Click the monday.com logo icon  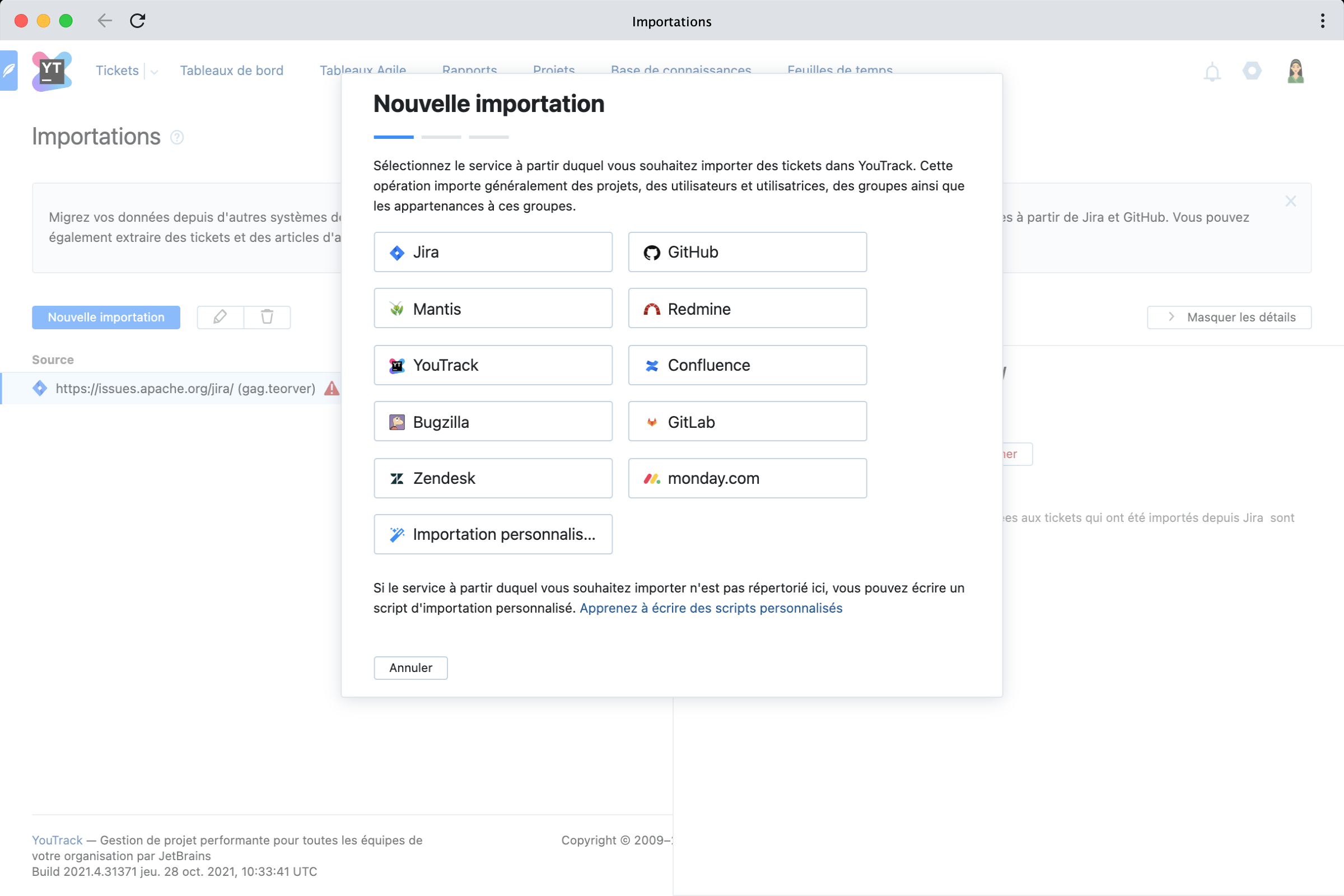point(651,478)
